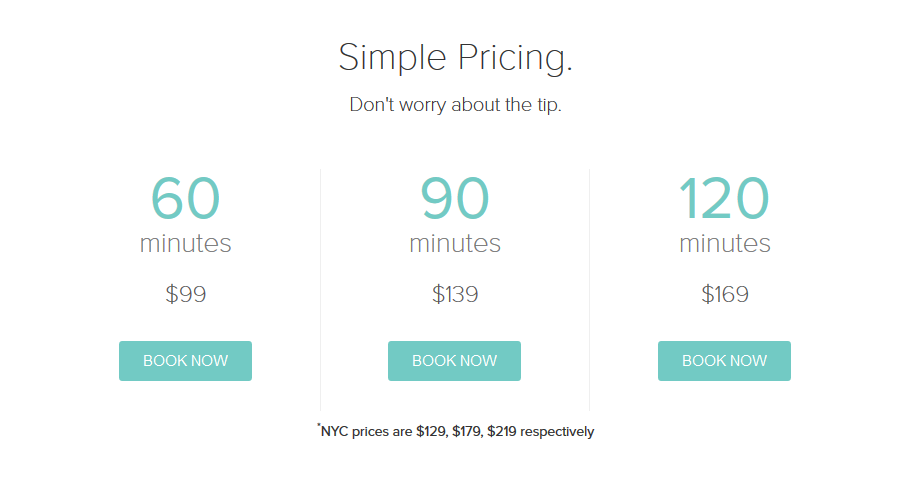Click the $169 price text
910x500 pixels.
click(x=725, y=294)
